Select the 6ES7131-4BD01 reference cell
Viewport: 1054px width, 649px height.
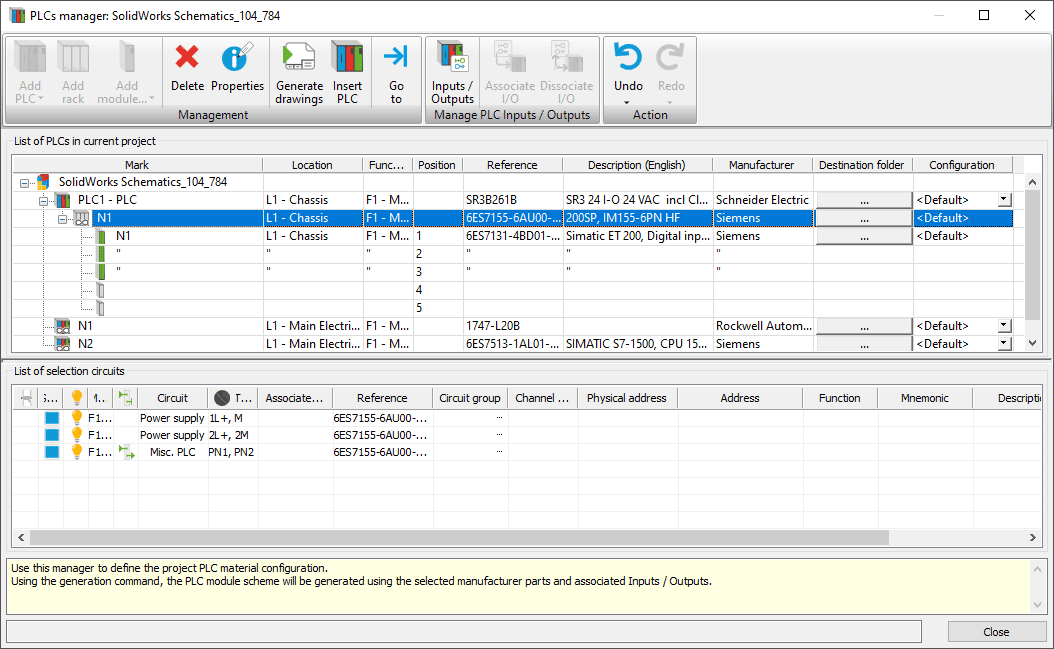(x=513, y=236)
